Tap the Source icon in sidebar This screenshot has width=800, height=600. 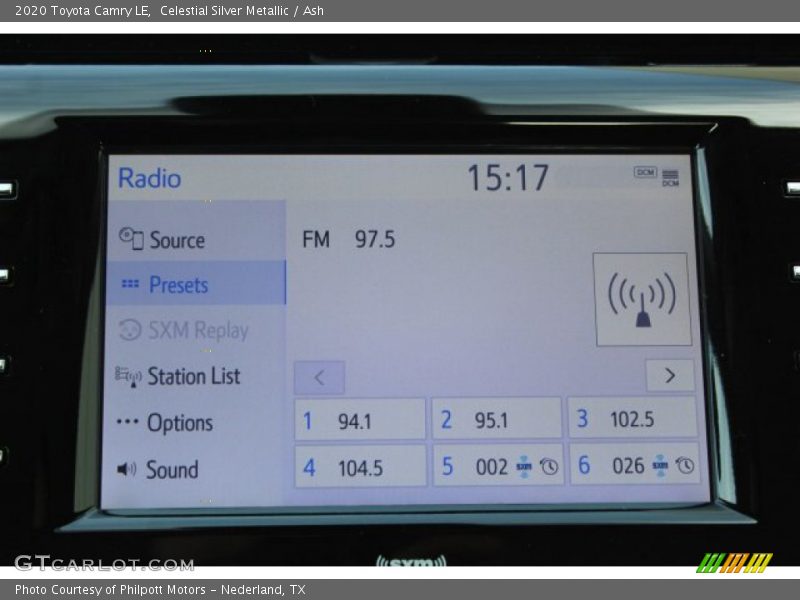(131, 238)
